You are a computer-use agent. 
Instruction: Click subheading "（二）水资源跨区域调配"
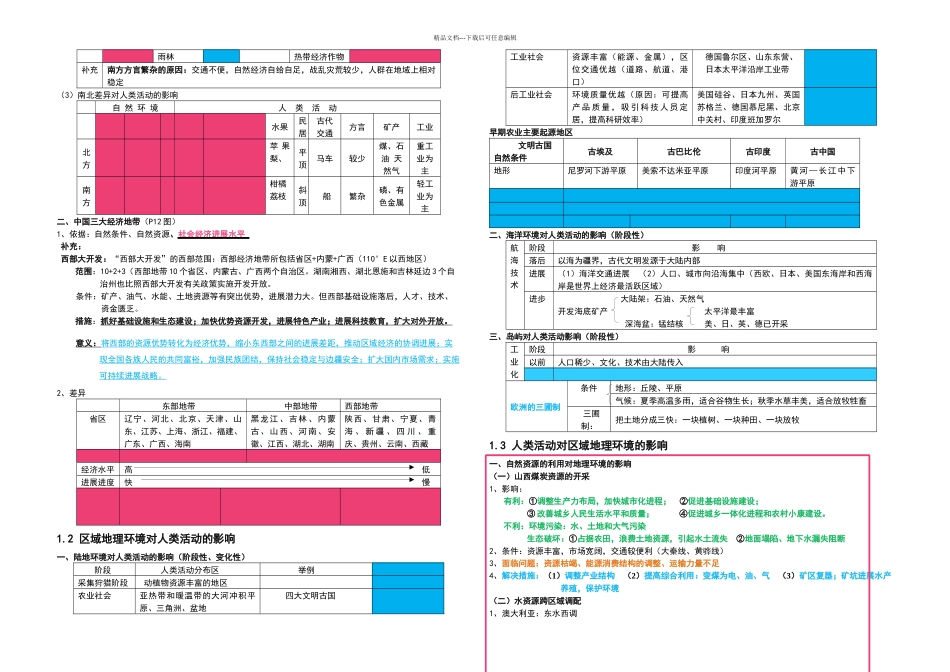tap(537, 600)
